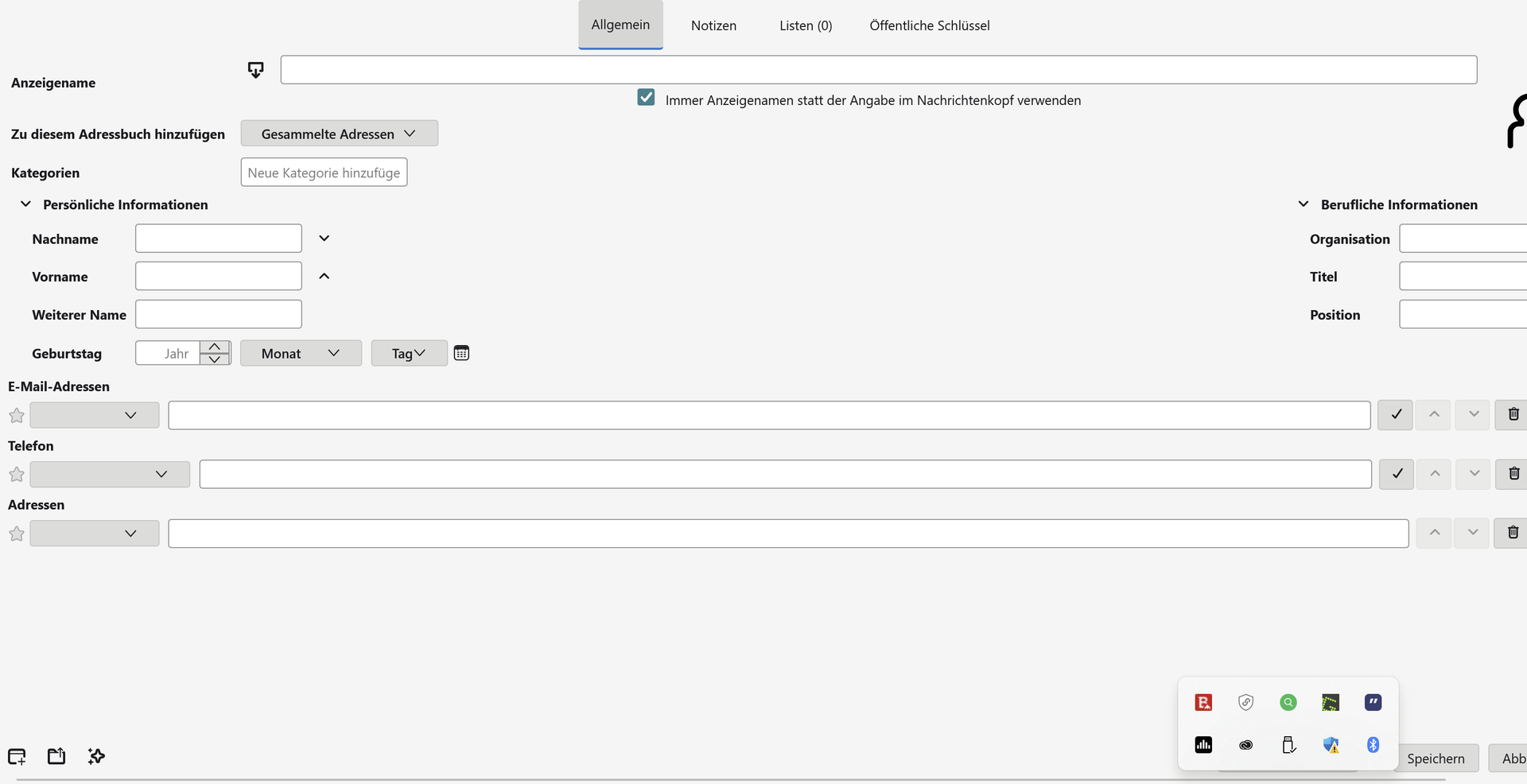Click the new window plus icon
This screenshot has width=1527, height=784.
click(x=17, y=756)
